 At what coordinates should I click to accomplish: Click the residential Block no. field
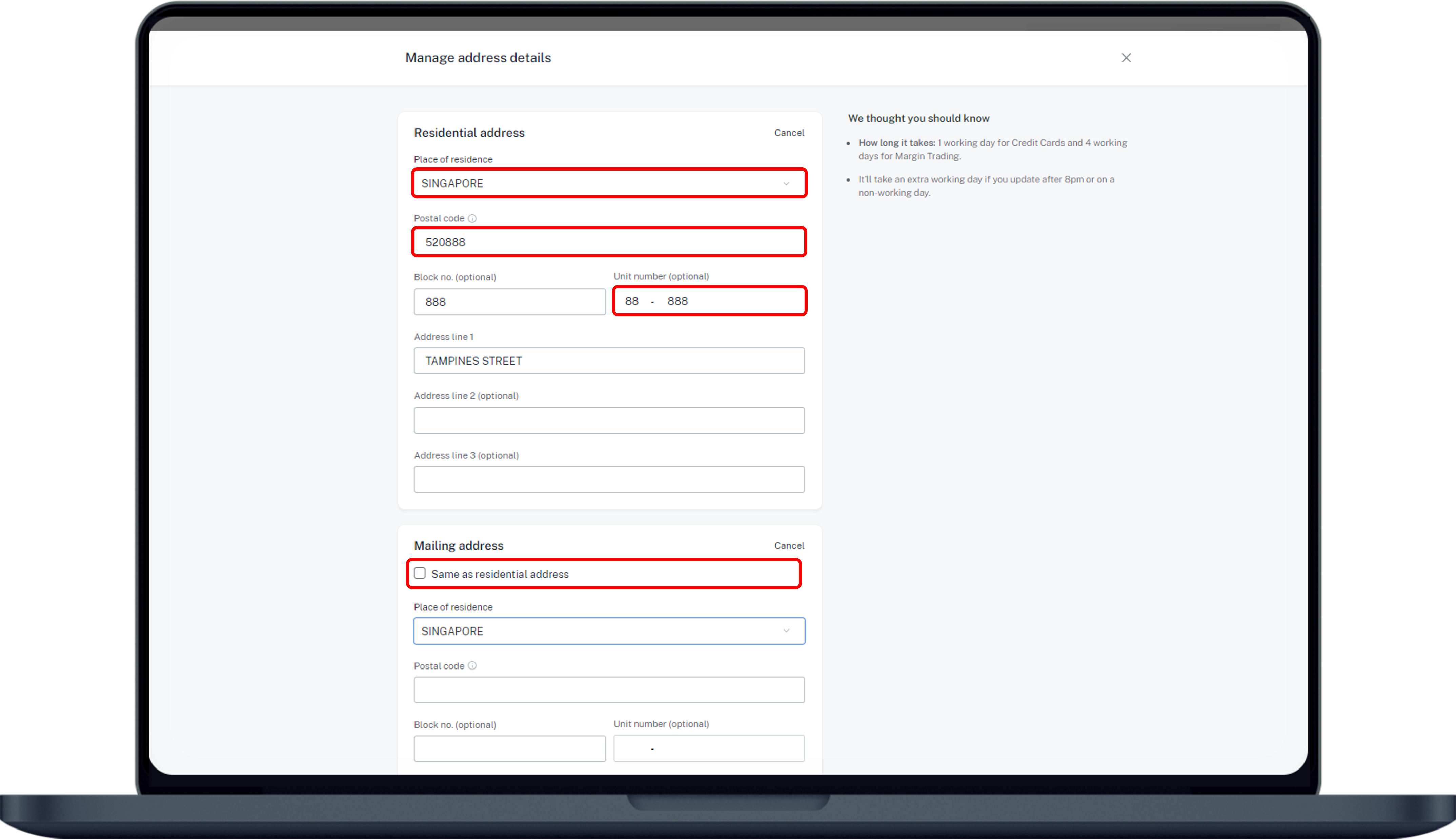point(509,302)
